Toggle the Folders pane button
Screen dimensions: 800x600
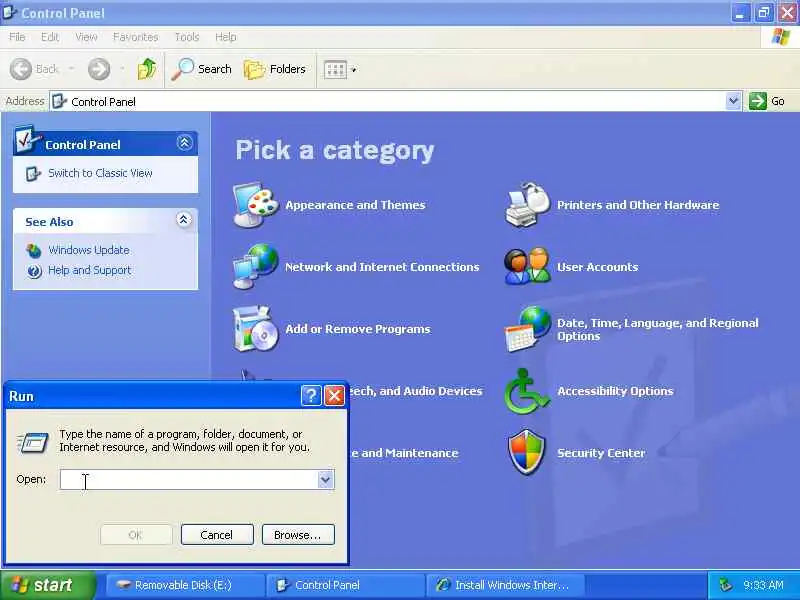click(274, 69)
